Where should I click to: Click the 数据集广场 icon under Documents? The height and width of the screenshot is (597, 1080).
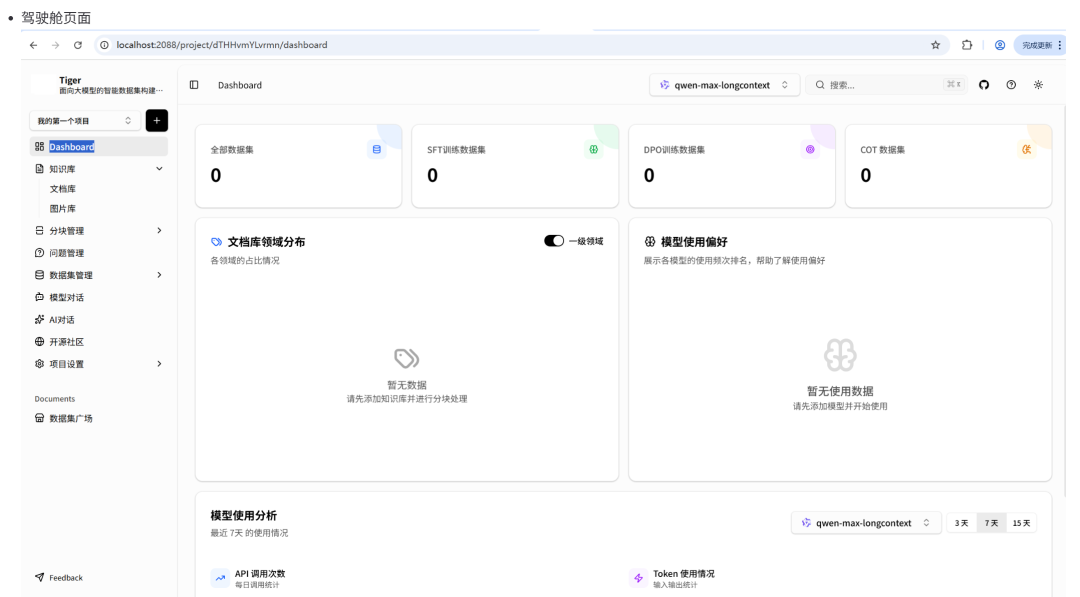click(x=41, y=419)
